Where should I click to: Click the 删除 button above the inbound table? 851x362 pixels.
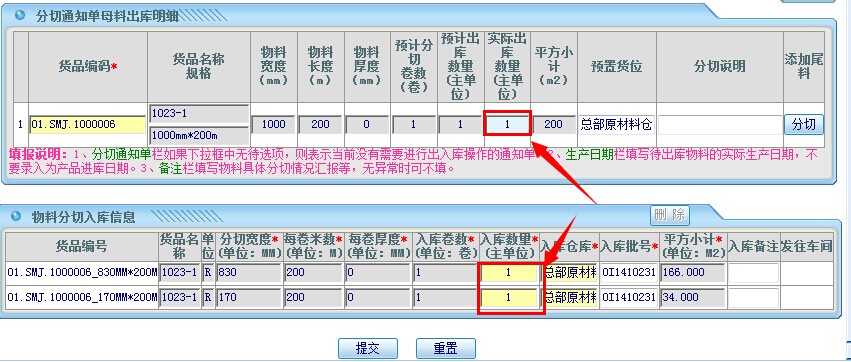pos(670,215)
